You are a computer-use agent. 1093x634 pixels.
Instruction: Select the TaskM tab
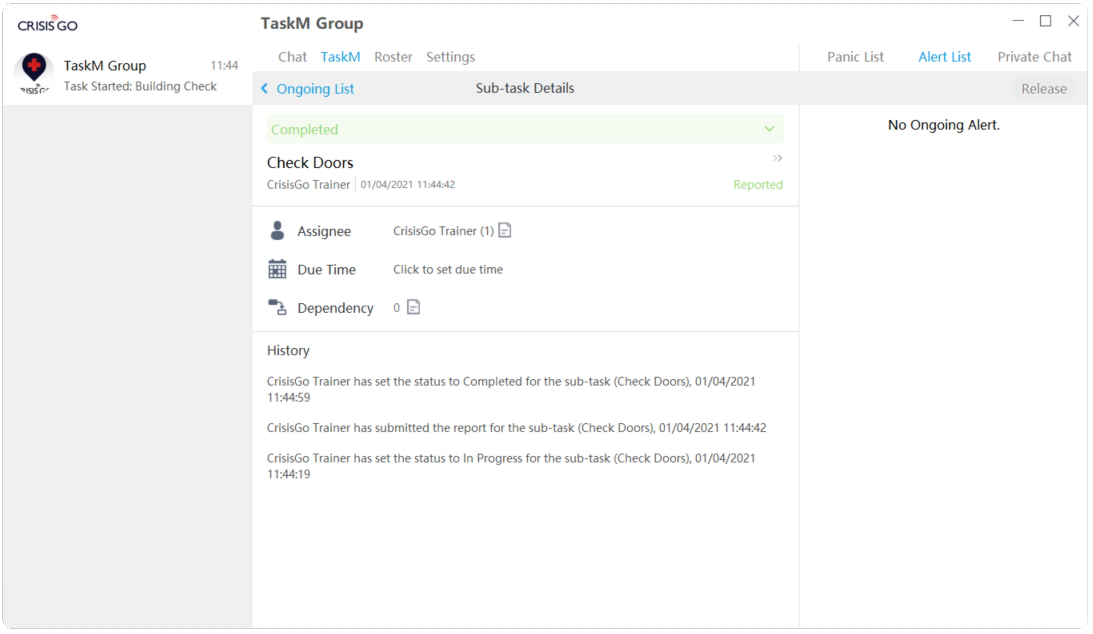click(x=340, y=57)
